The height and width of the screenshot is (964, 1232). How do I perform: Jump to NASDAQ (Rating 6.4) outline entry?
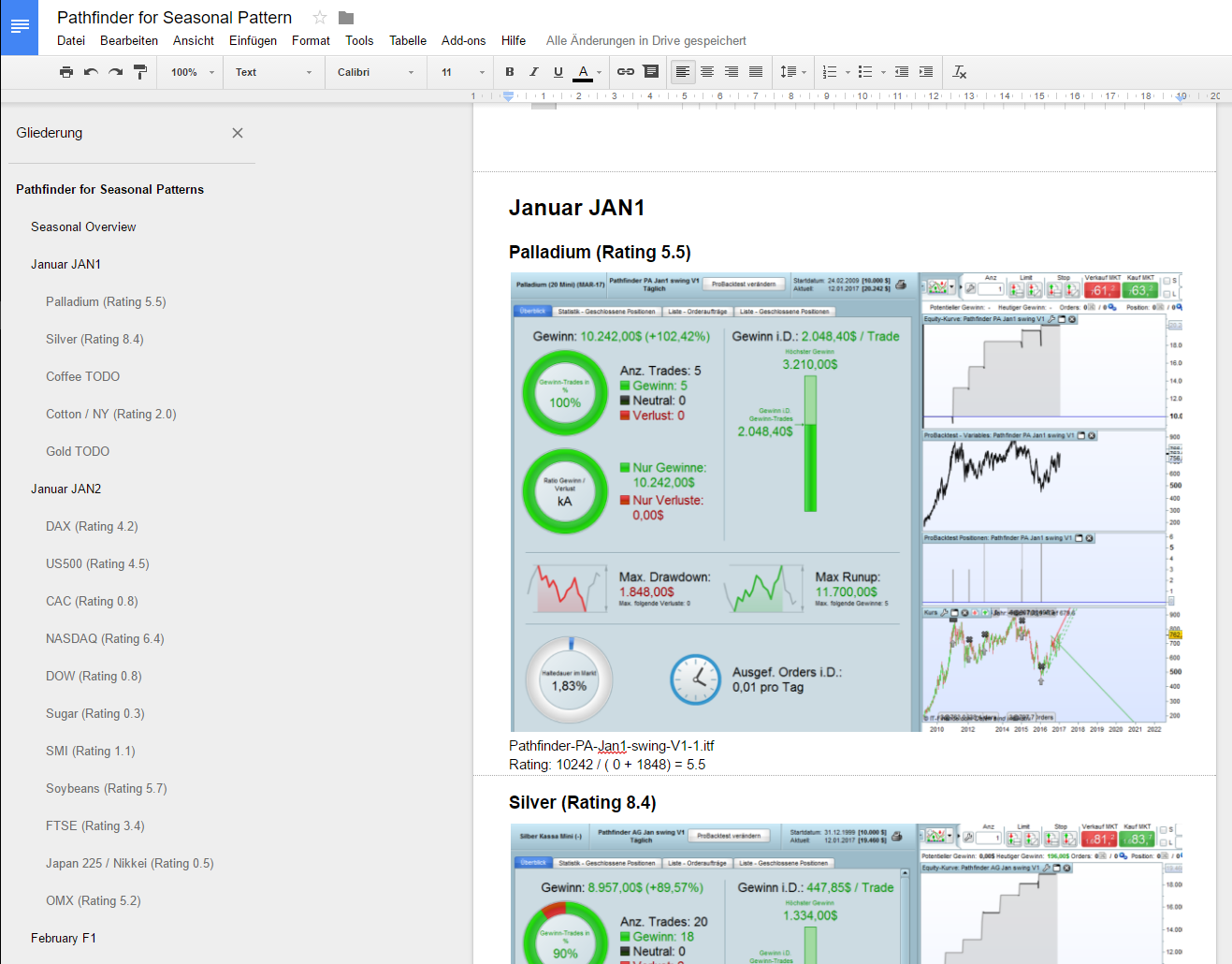coord(105,638)
